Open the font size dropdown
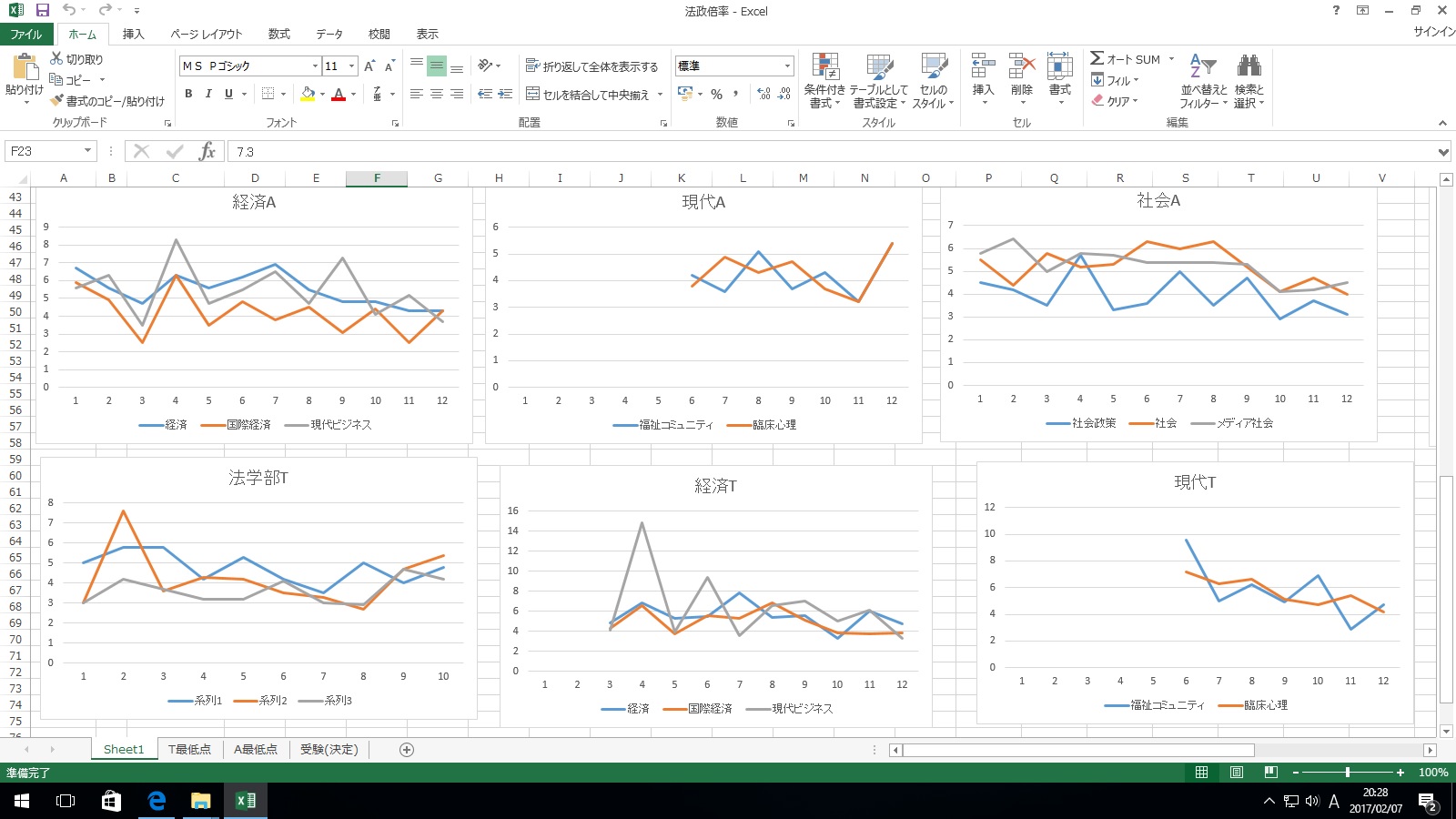This screenshot has height=819, width=1456. pos(352,66)
